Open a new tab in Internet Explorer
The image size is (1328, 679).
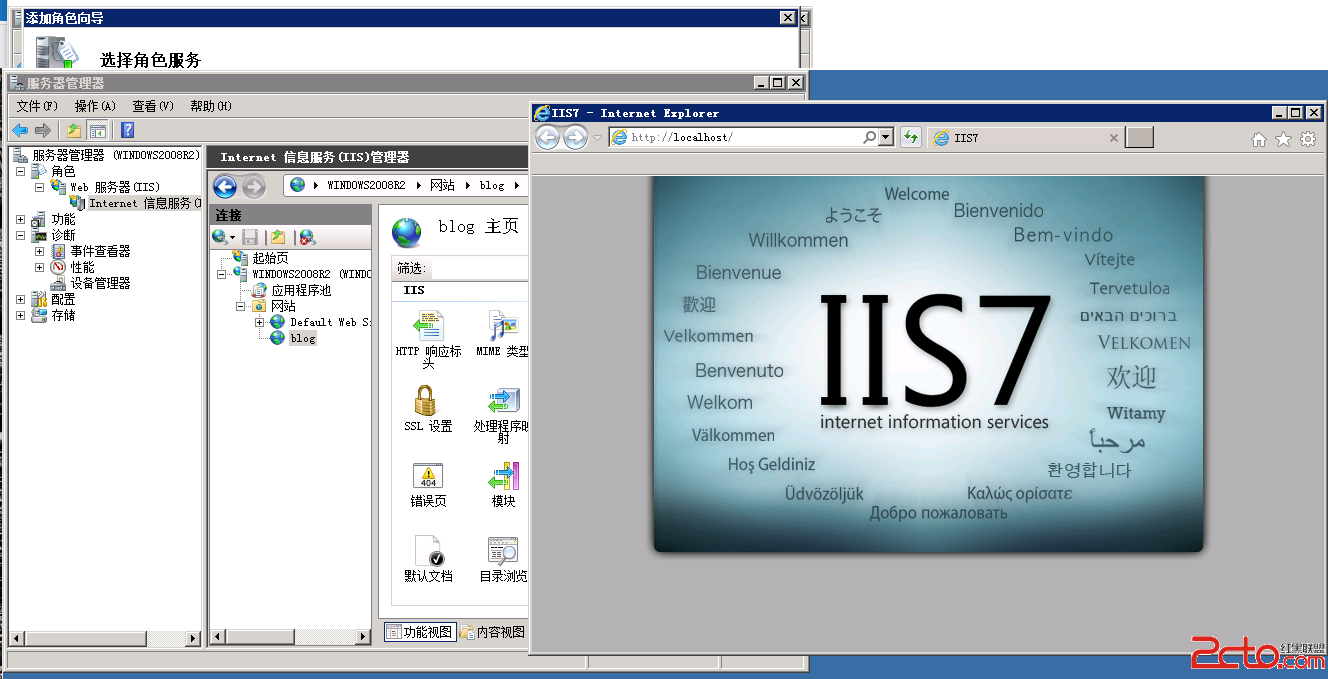1139,138
